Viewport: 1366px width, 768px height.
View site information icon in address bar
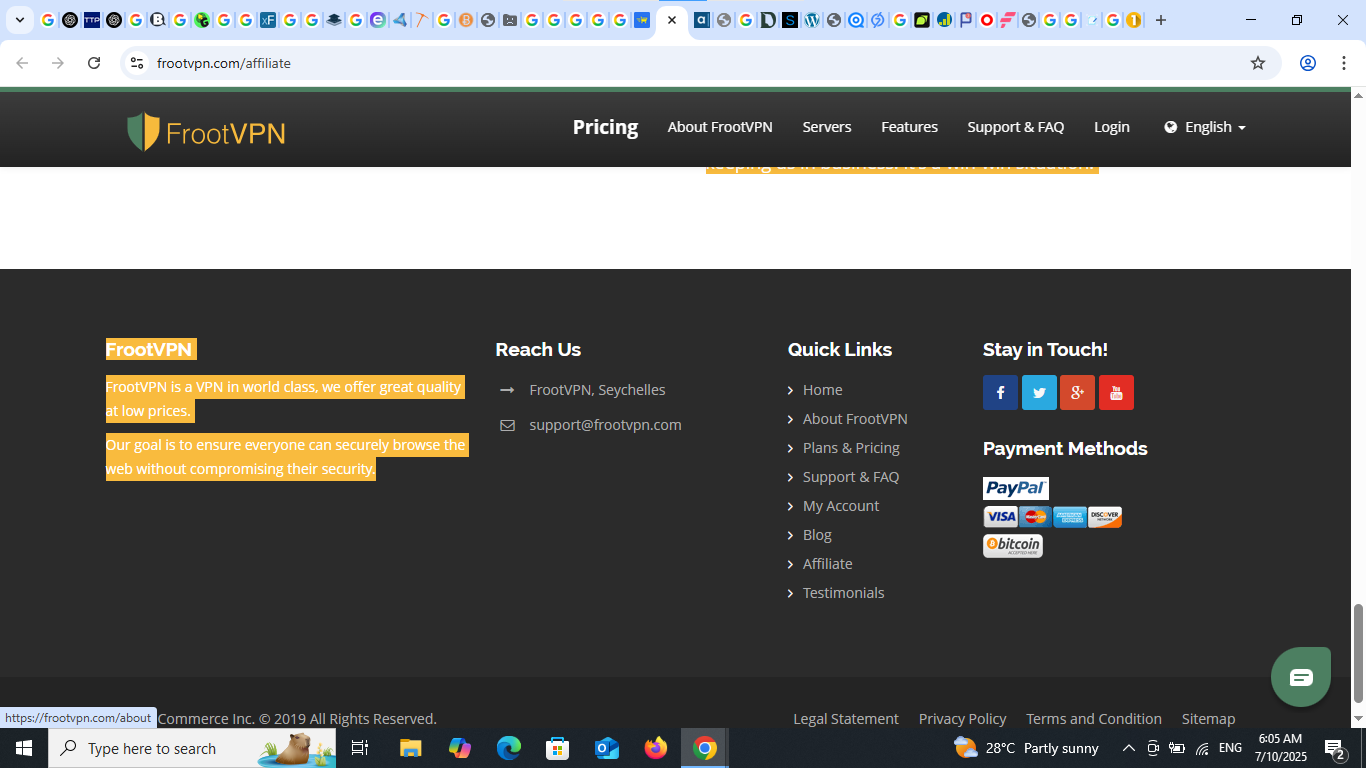(x=137, y=63)
